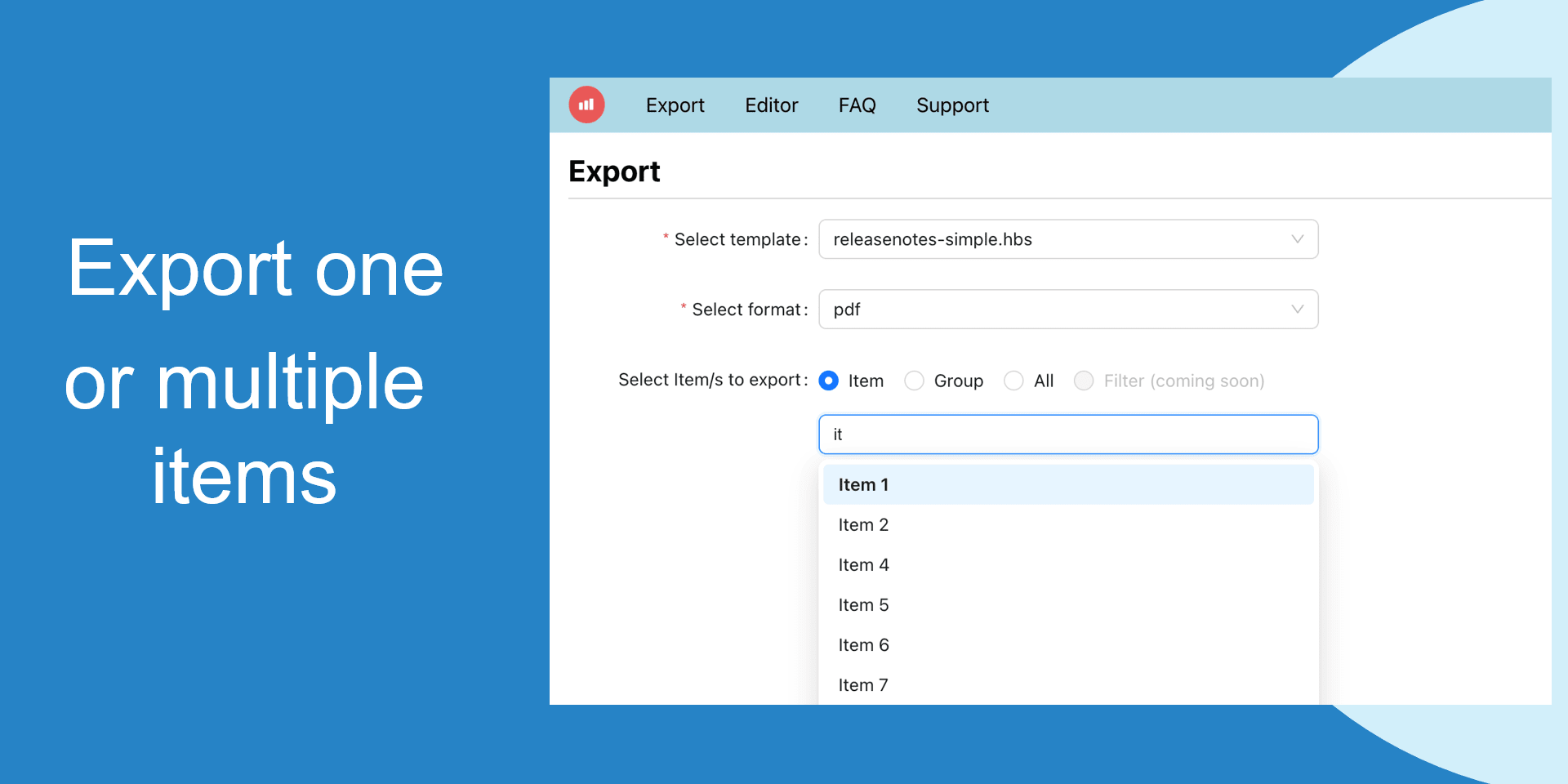1568x784 pixels.
Task: Choose Item 5 from the list
Action: point(1068,604)
